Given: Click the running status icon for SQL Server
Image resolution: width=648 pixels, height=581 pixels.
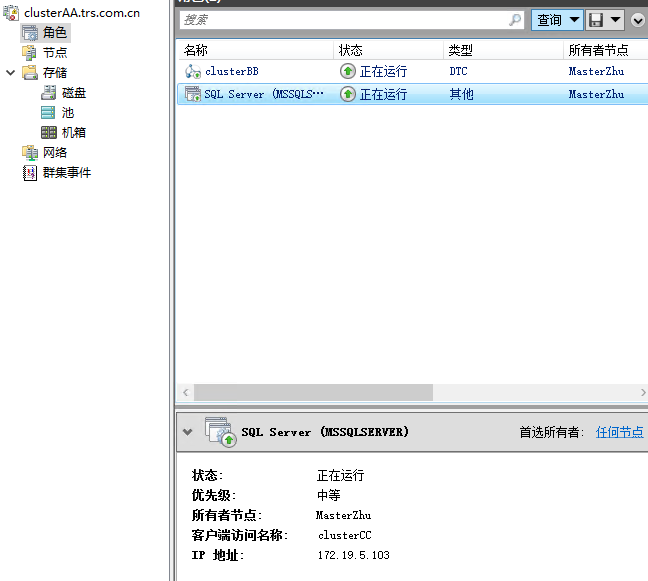Looking at the screenshot, I should point(348,94).
